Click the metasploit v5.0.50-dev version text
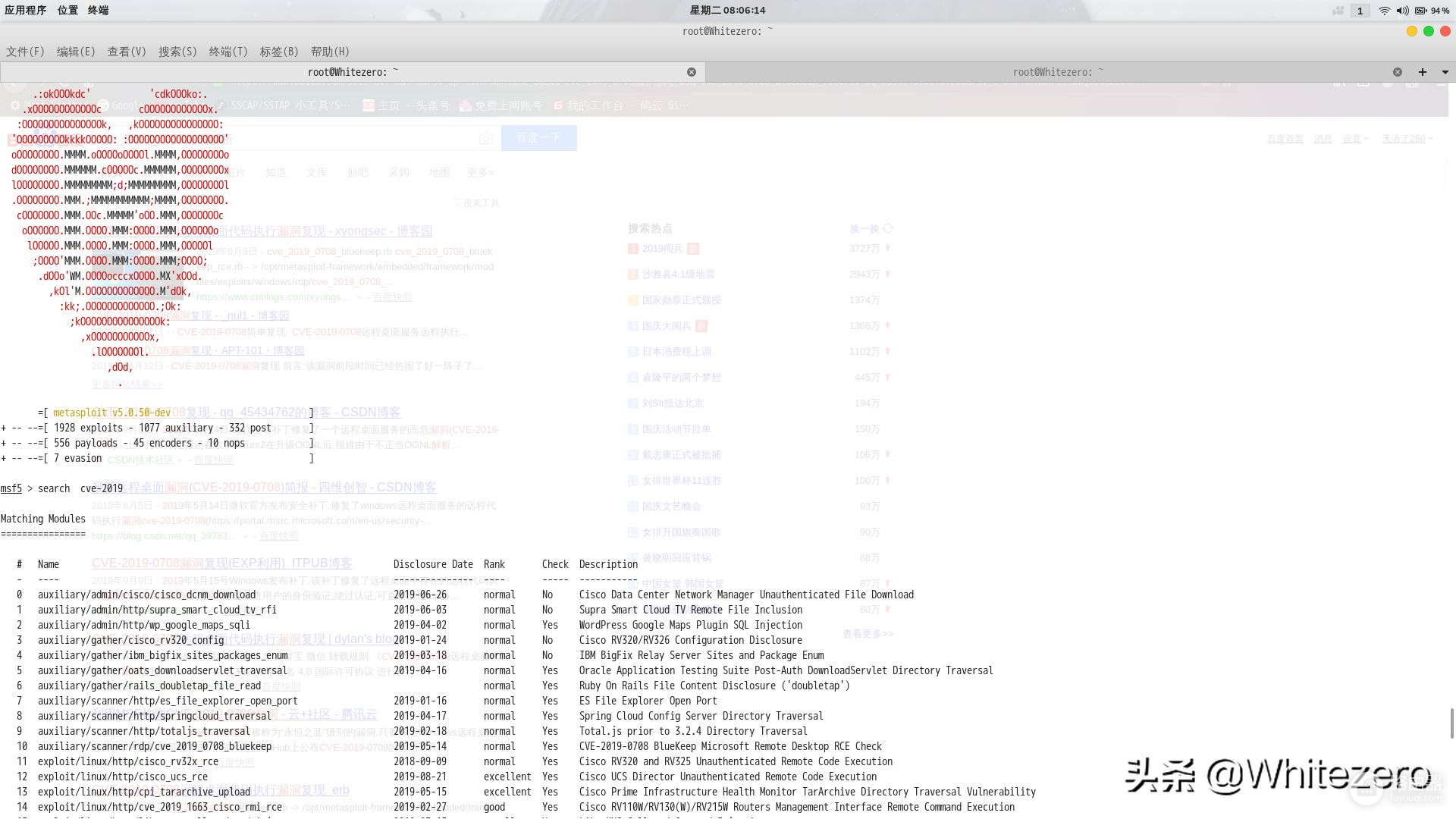The image size is (1456, 819). pyautogui.click(x=112, y=413)
